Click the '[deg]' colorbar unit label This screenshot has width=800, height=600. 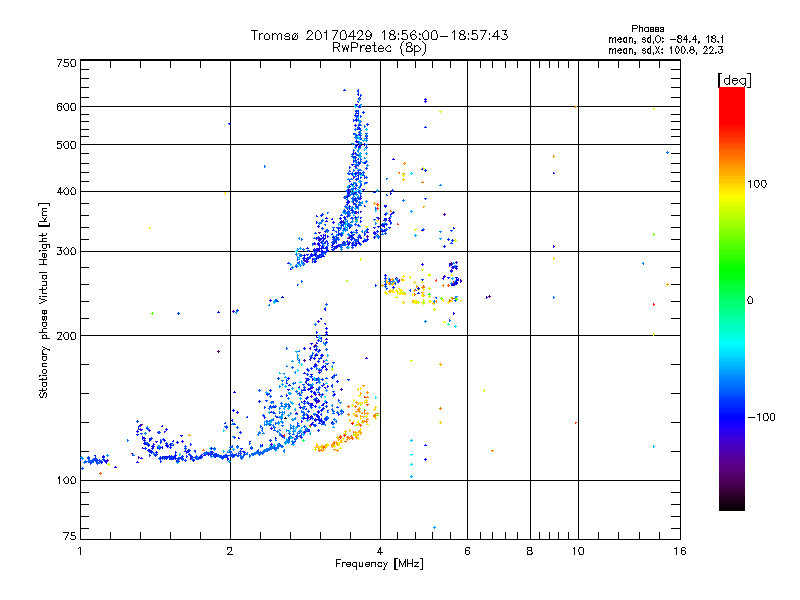[x=734, y=80]
